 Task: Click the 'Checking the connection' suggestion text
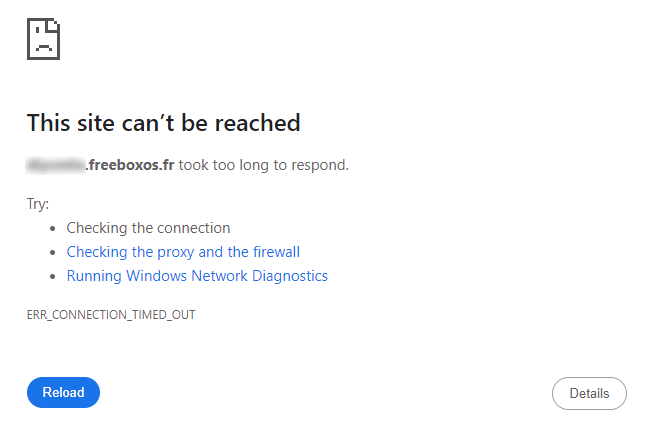click(148, 228)
